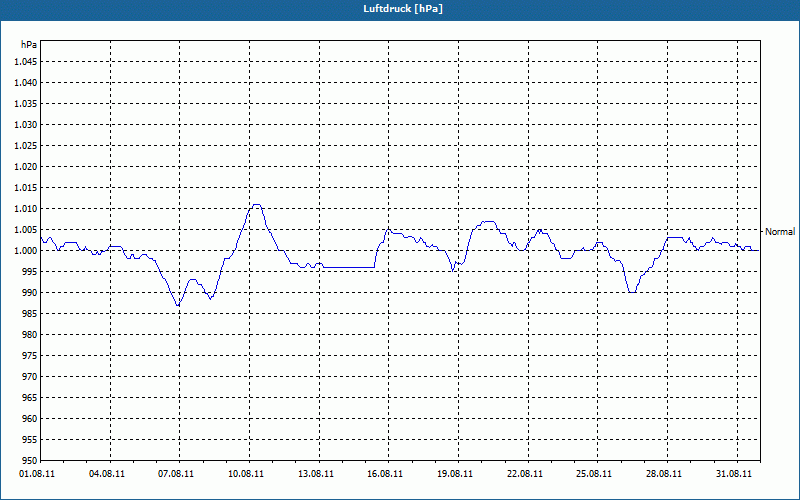Click the 1.020 y-axis value
The width and height of the screenshot is (800, 500).
click(26, 166)
